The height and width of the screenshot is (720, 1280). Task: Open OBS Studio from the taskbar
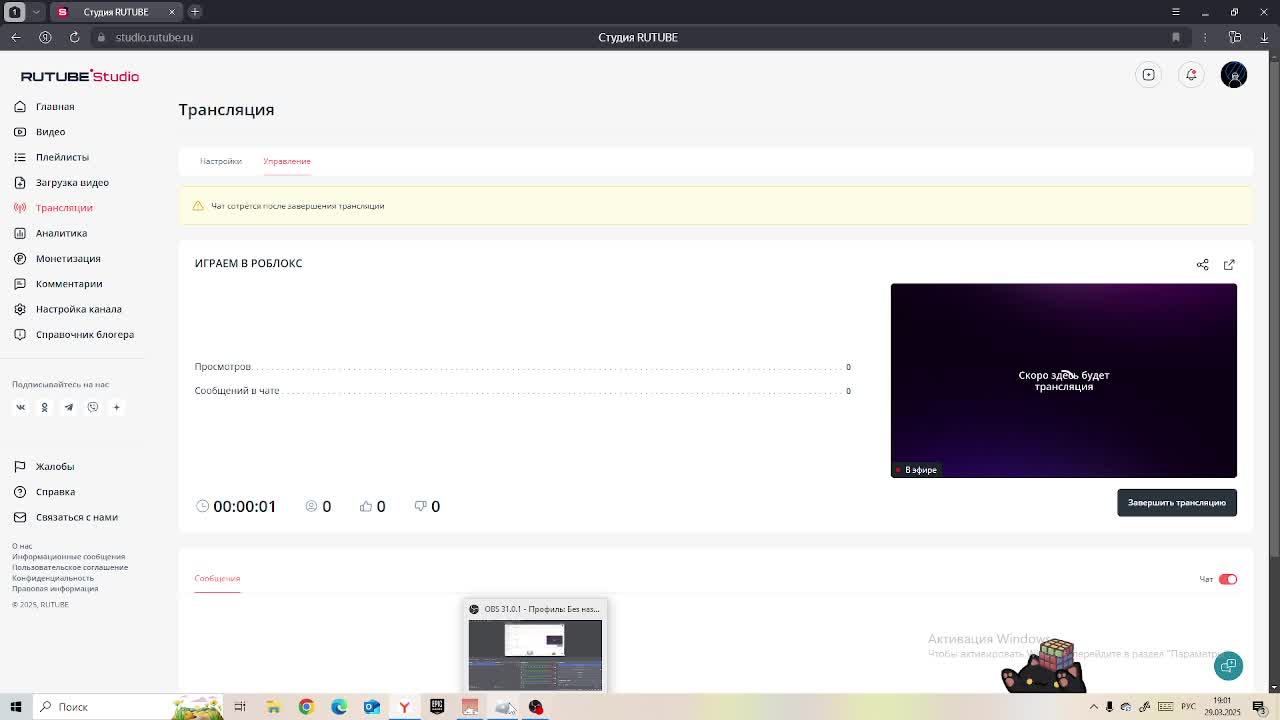[x=536, y=707]
